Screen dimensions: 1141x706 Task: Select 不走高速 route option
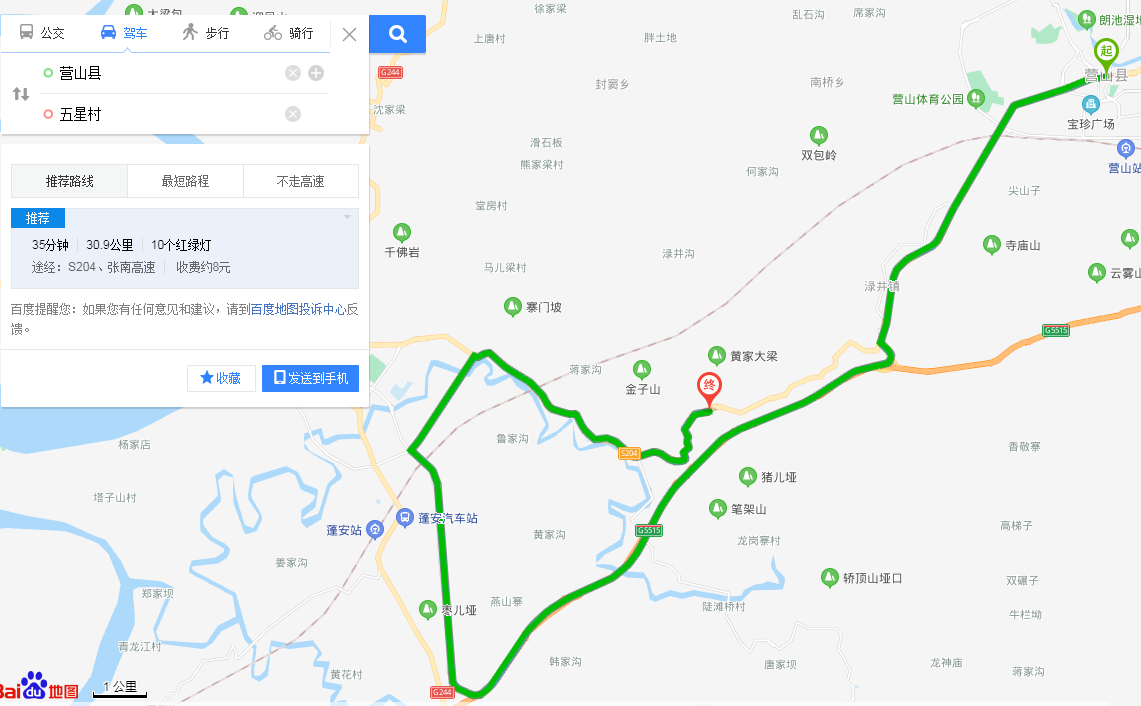click(x=301, y=181)
